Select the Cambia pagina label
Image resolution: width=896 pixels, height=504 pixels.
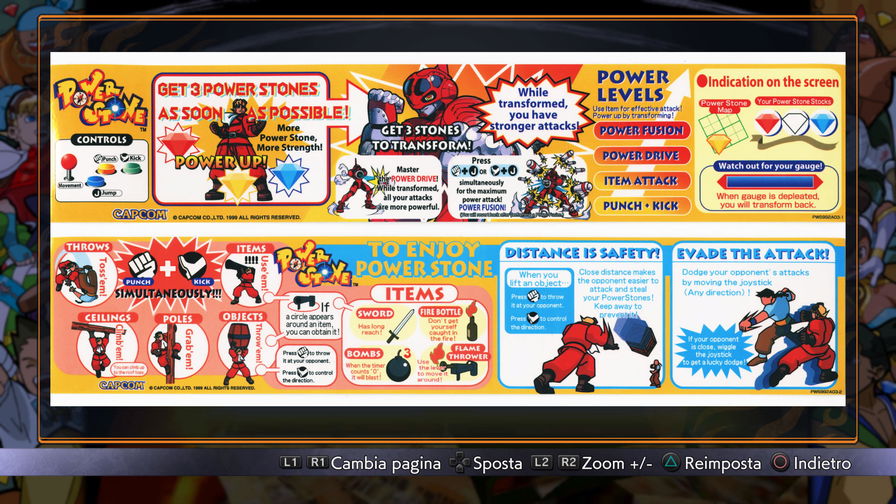386,463
